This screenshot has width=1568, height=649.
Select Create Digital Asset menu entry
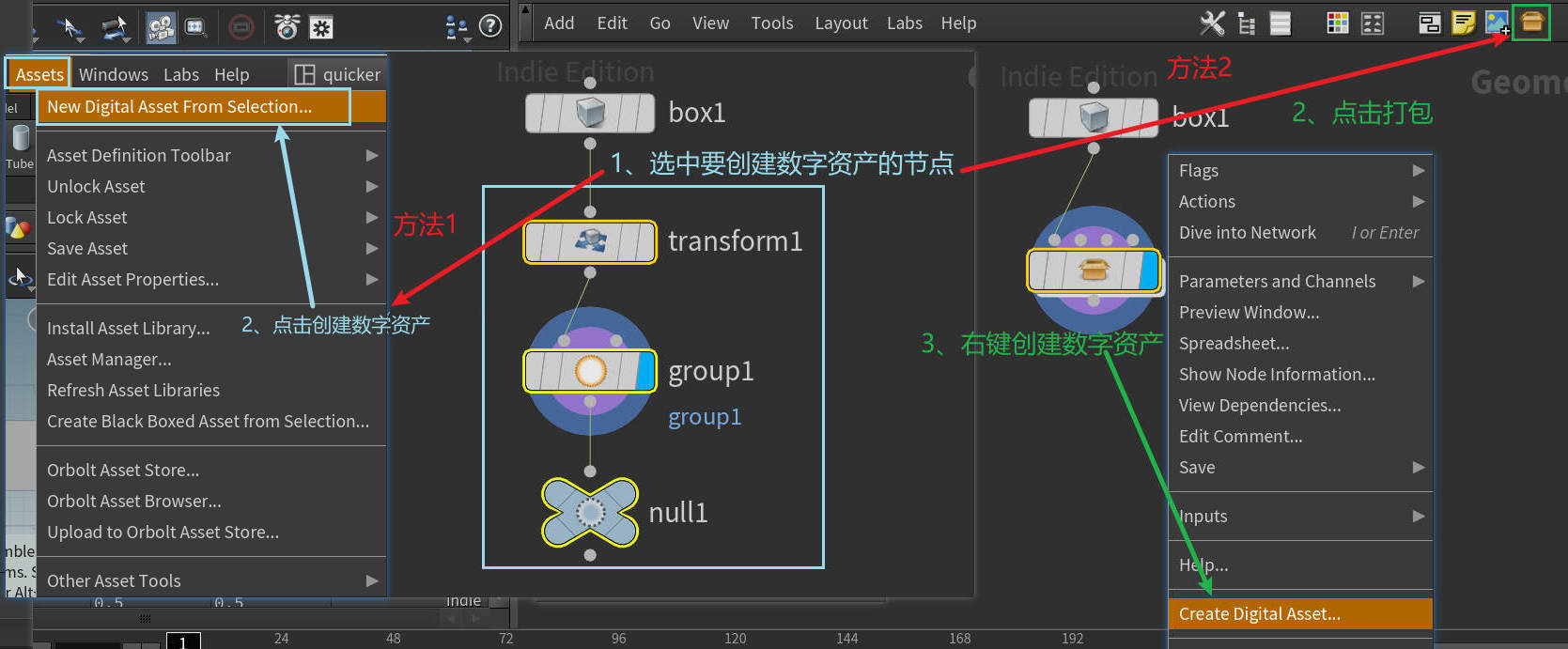[x=1259, y=613]
